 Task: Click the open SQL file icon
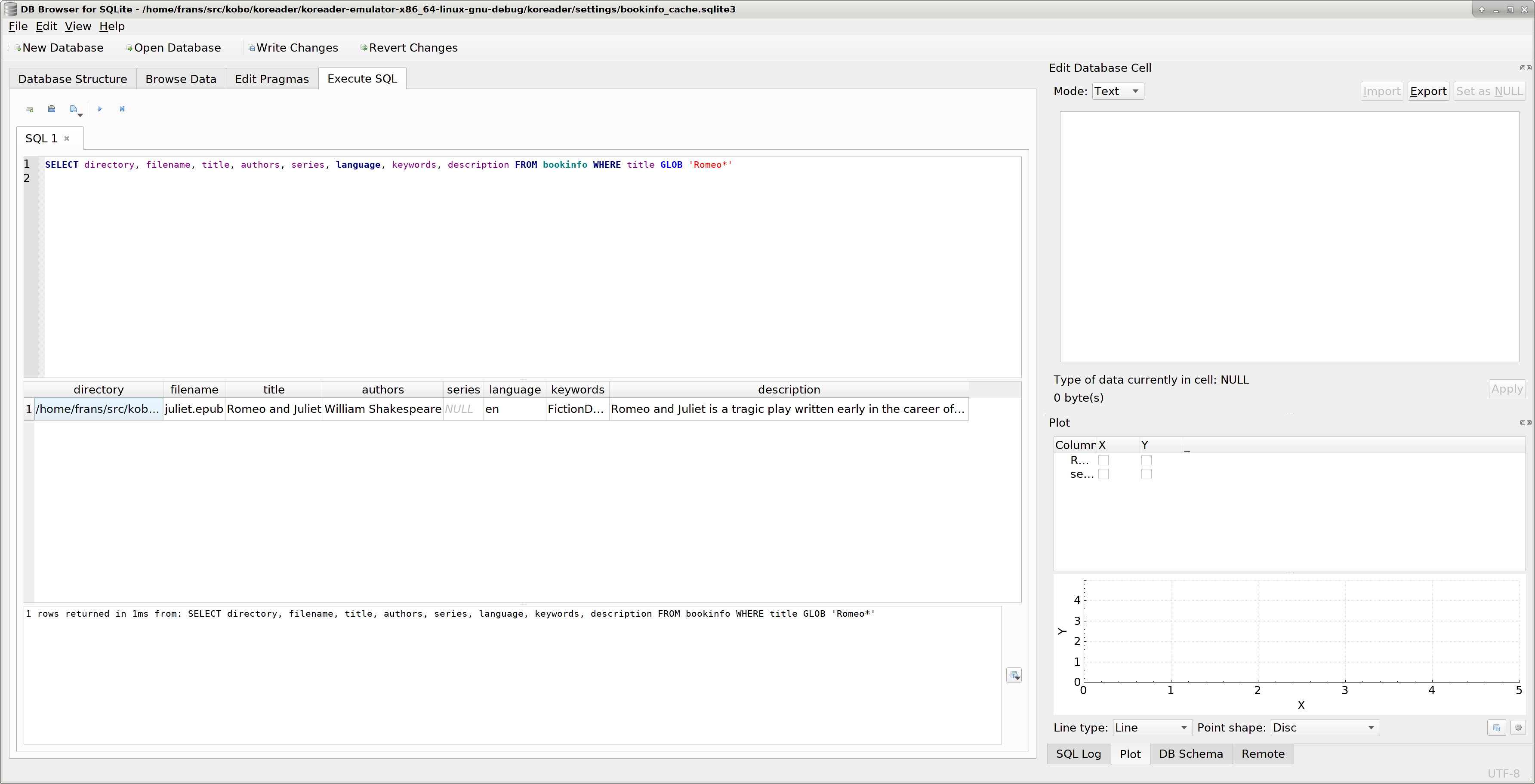52,109
